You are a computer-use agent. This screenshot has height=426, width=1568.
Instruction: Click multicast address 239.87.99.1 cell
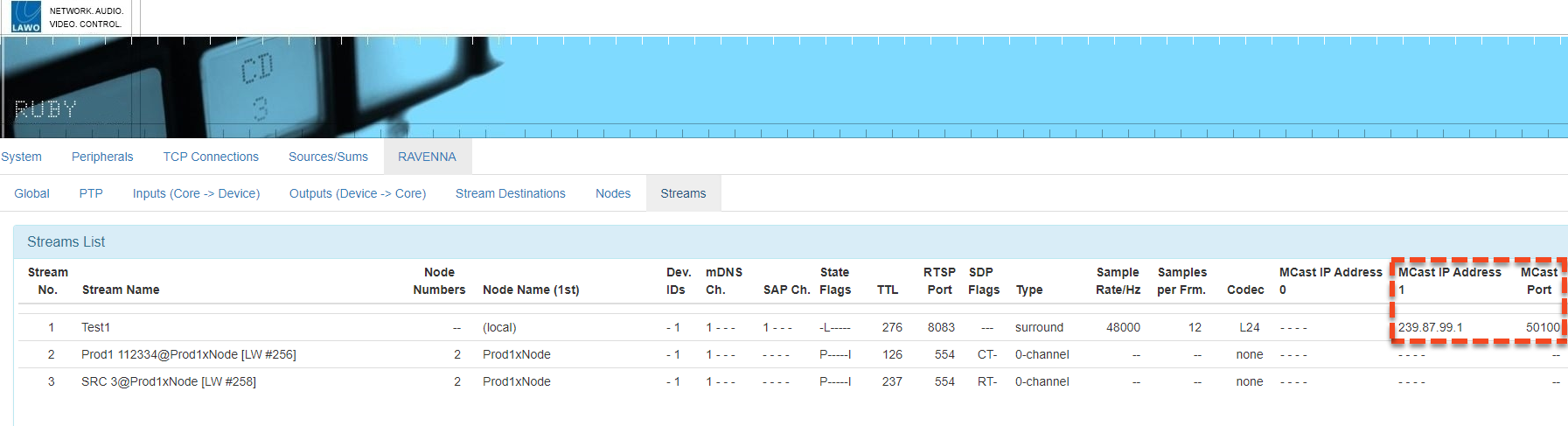pyautogui.click(x=1430, y=327)
